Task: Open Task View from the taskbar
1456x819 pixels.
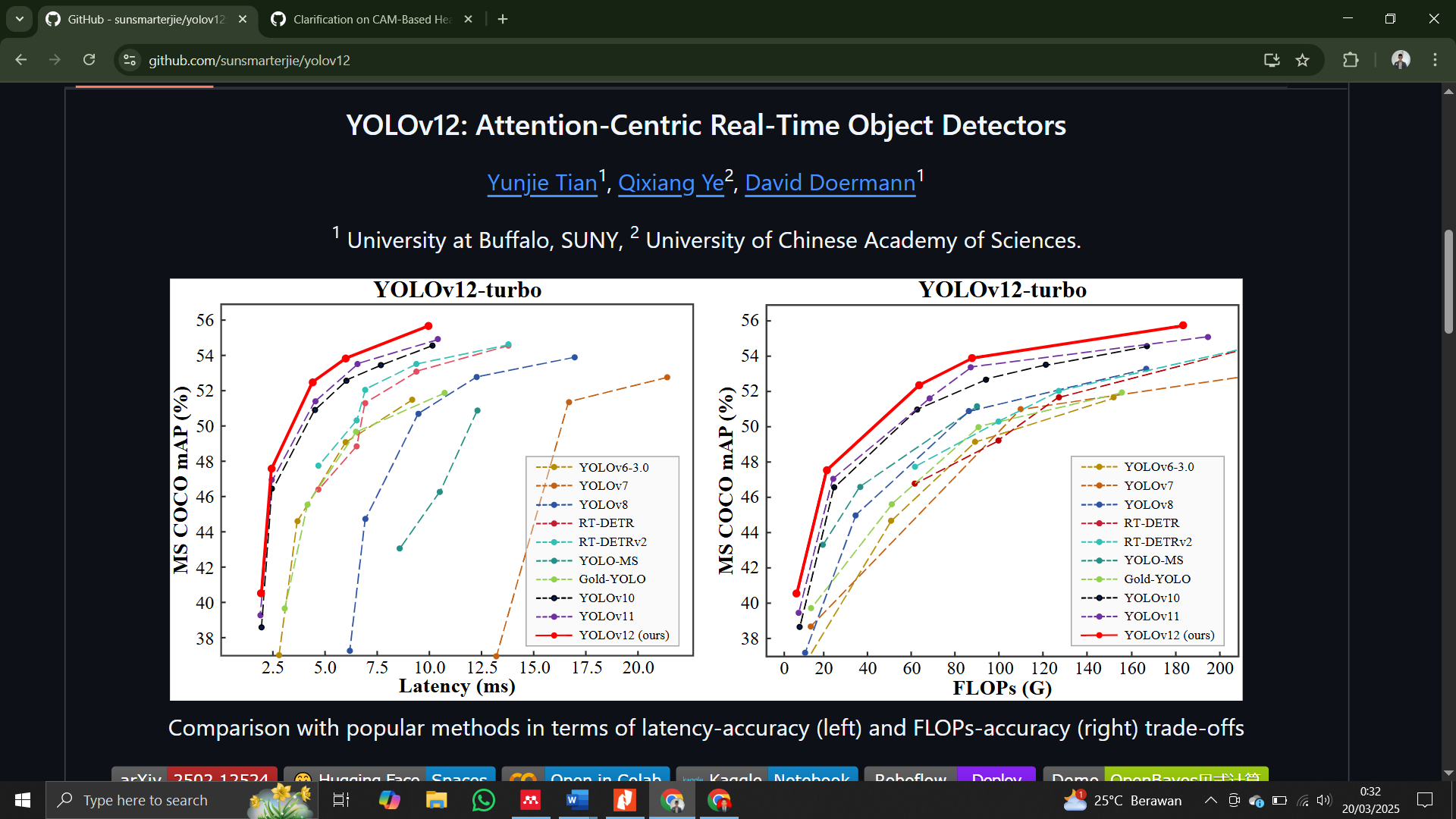Action: coord(341,800)
